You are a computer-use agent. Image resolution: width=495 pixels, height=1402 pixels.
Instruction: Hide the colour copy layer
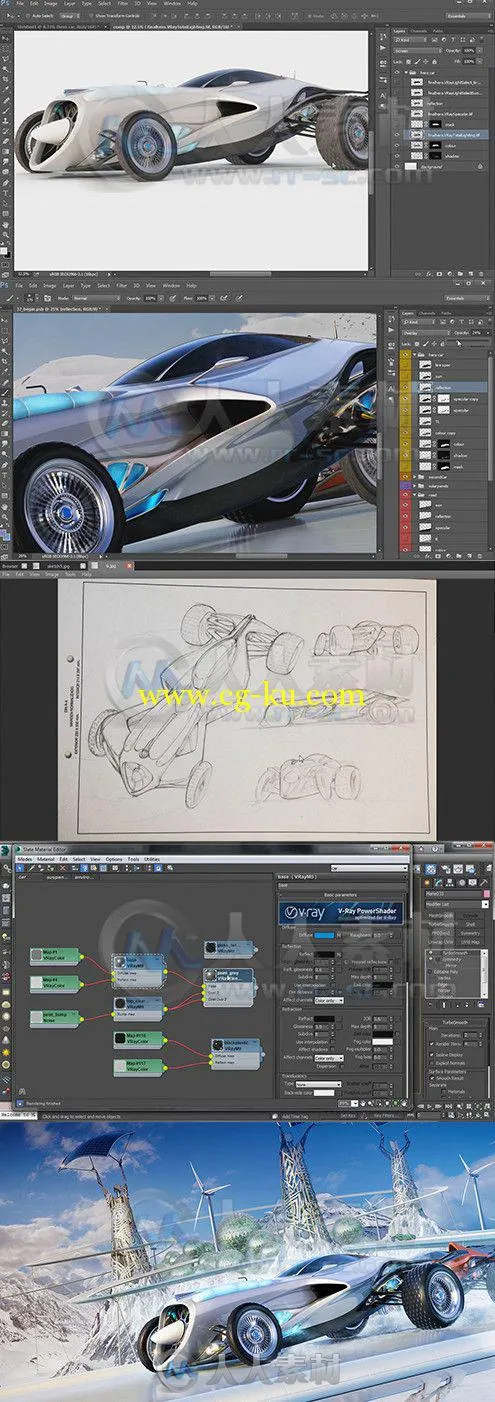click(x=405, y=433)
